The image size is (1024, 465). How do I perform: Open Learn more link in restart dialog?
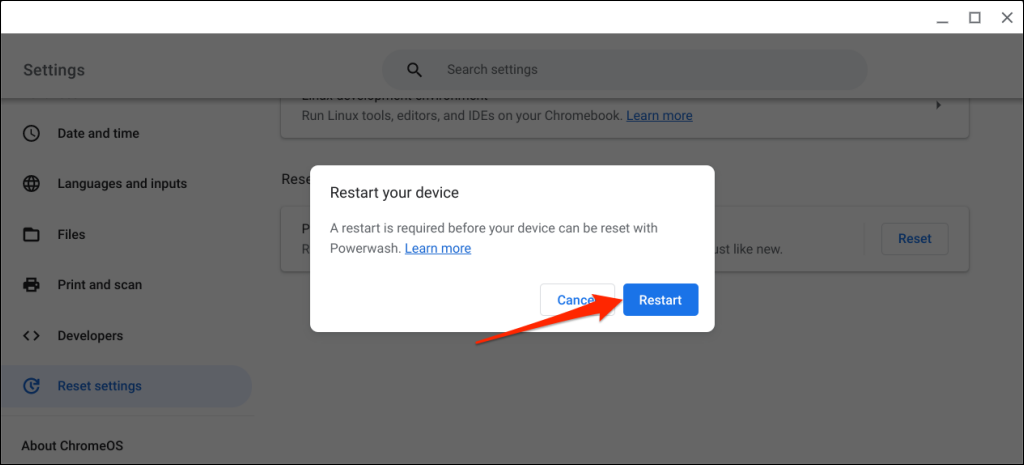click(x=438, y=248)
